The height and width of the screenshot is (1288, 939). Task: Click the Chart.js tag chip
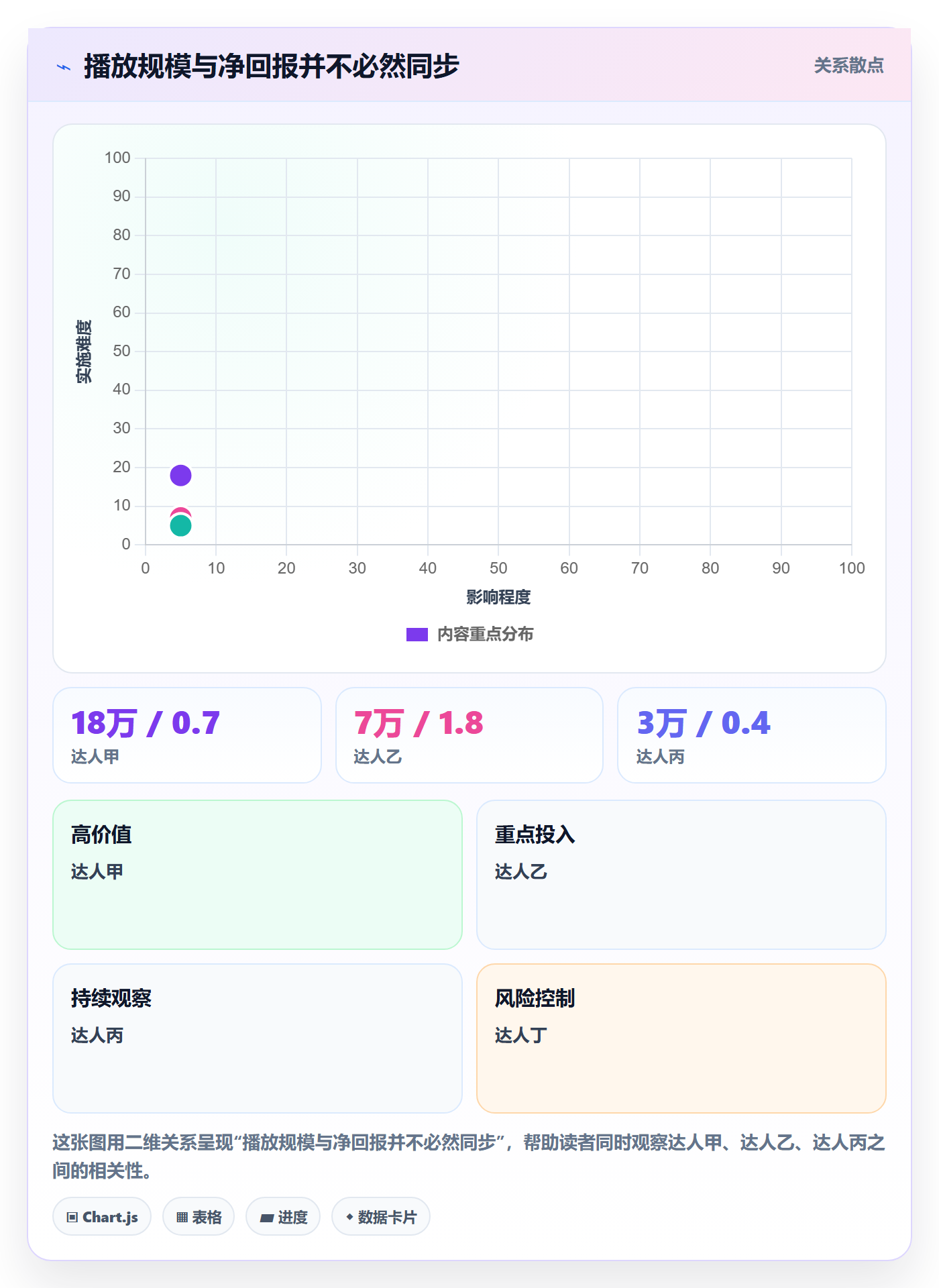click(x=102, y=1217)
